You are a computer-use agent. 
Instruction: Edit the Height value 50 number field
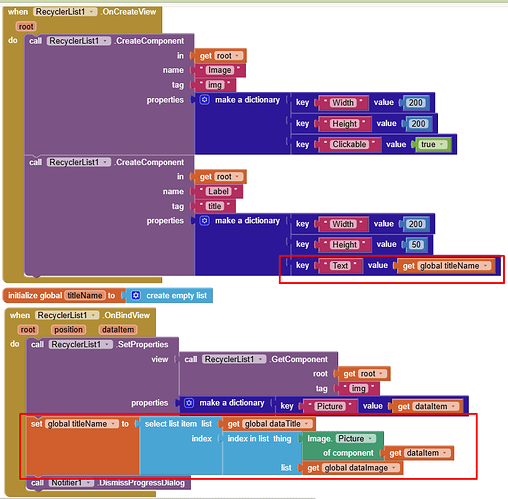(x=416, y=245)
